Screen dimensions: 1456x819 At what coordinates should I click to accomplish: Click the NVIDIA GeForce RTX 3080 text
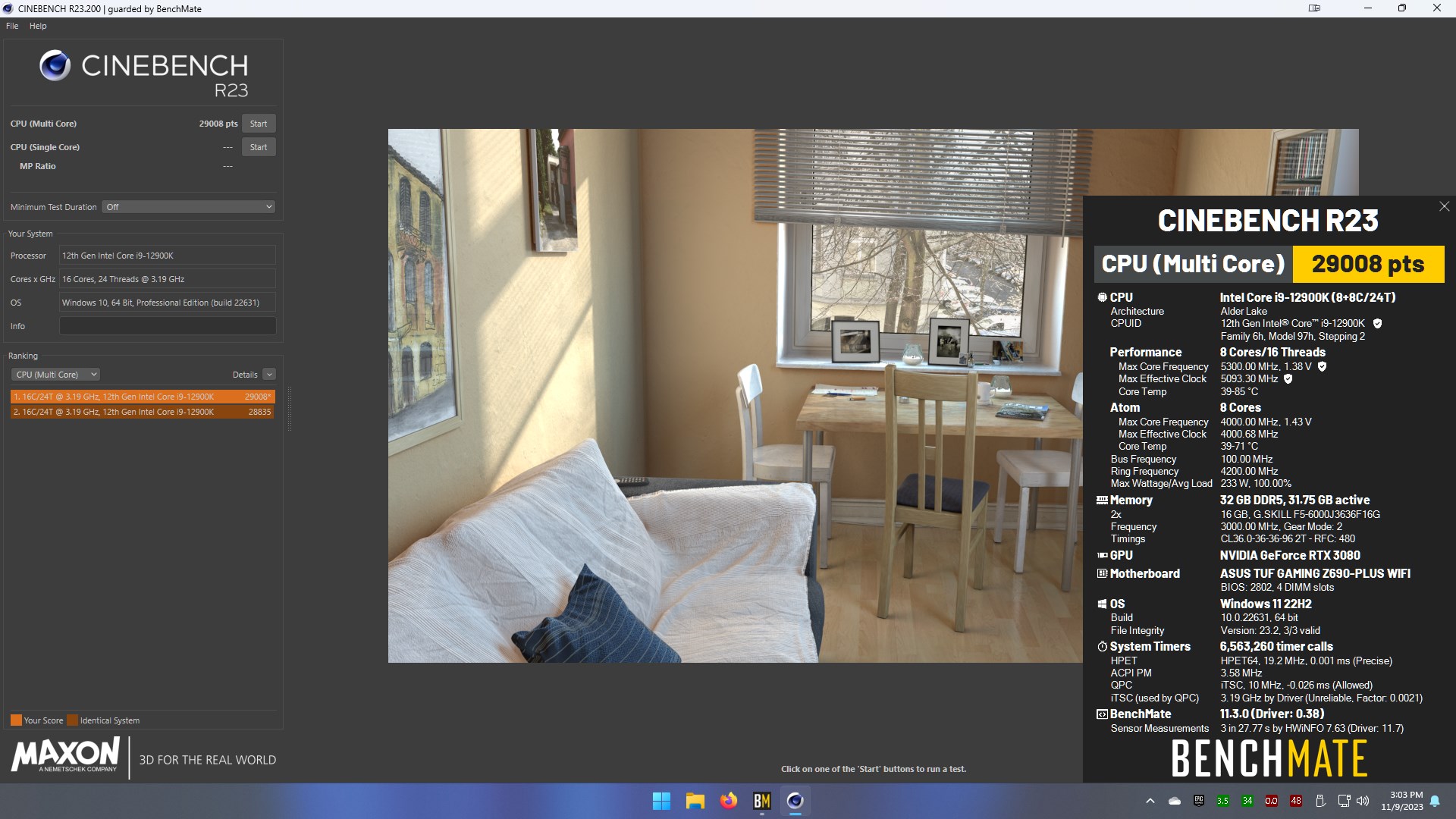click(x=1290, y=555)
